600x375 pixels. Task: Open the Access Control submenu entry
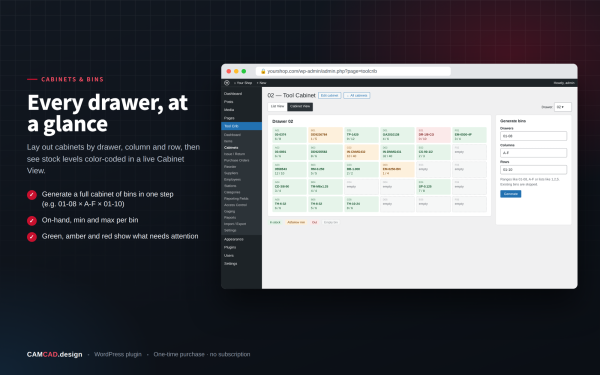[x=235, y=205]
